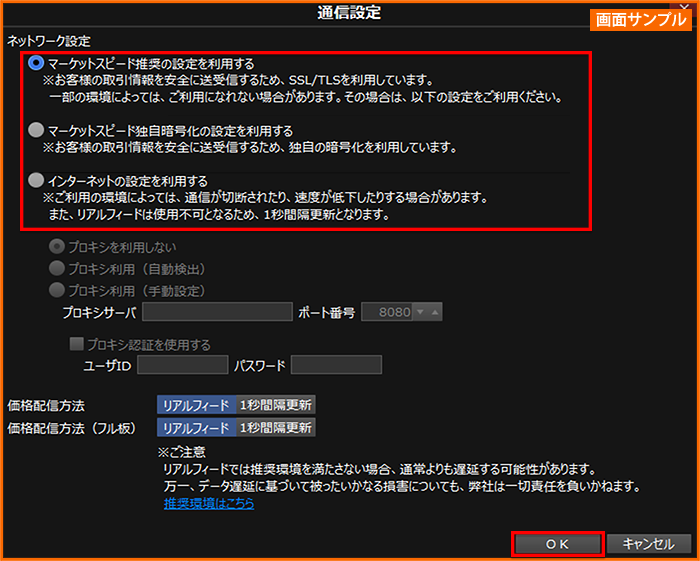Set 価格配信方法（フル板） to リアルフィード
700x561 pixels.
(x=196, y=428)
